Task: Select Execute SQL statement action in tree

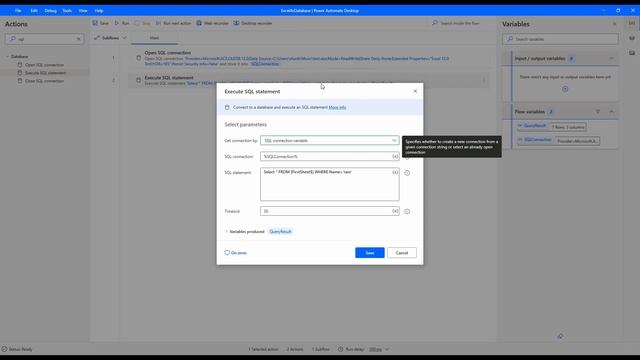Action: (45, 73)
